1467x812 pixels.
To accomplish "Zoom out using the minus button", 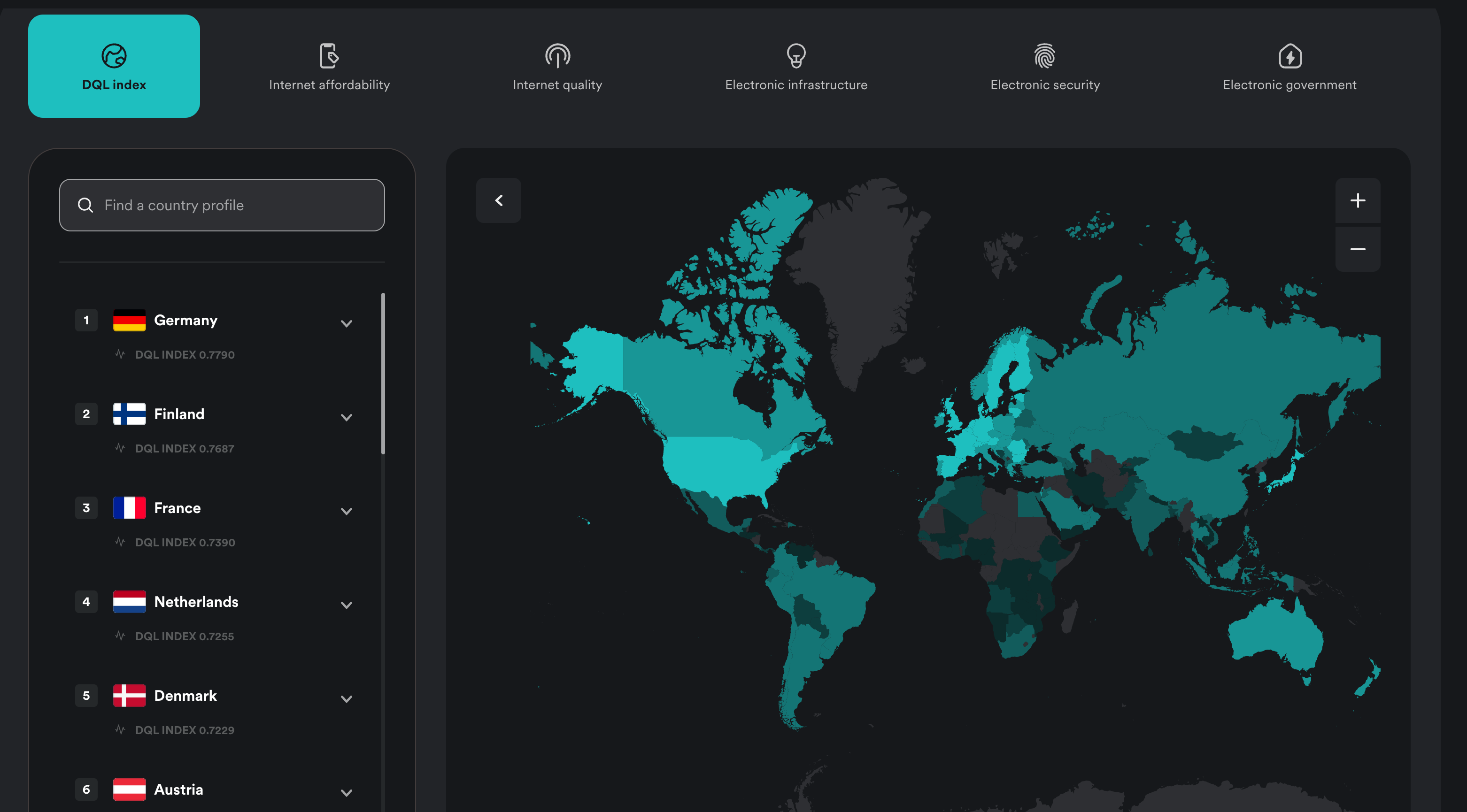I will click(1358, 249).
